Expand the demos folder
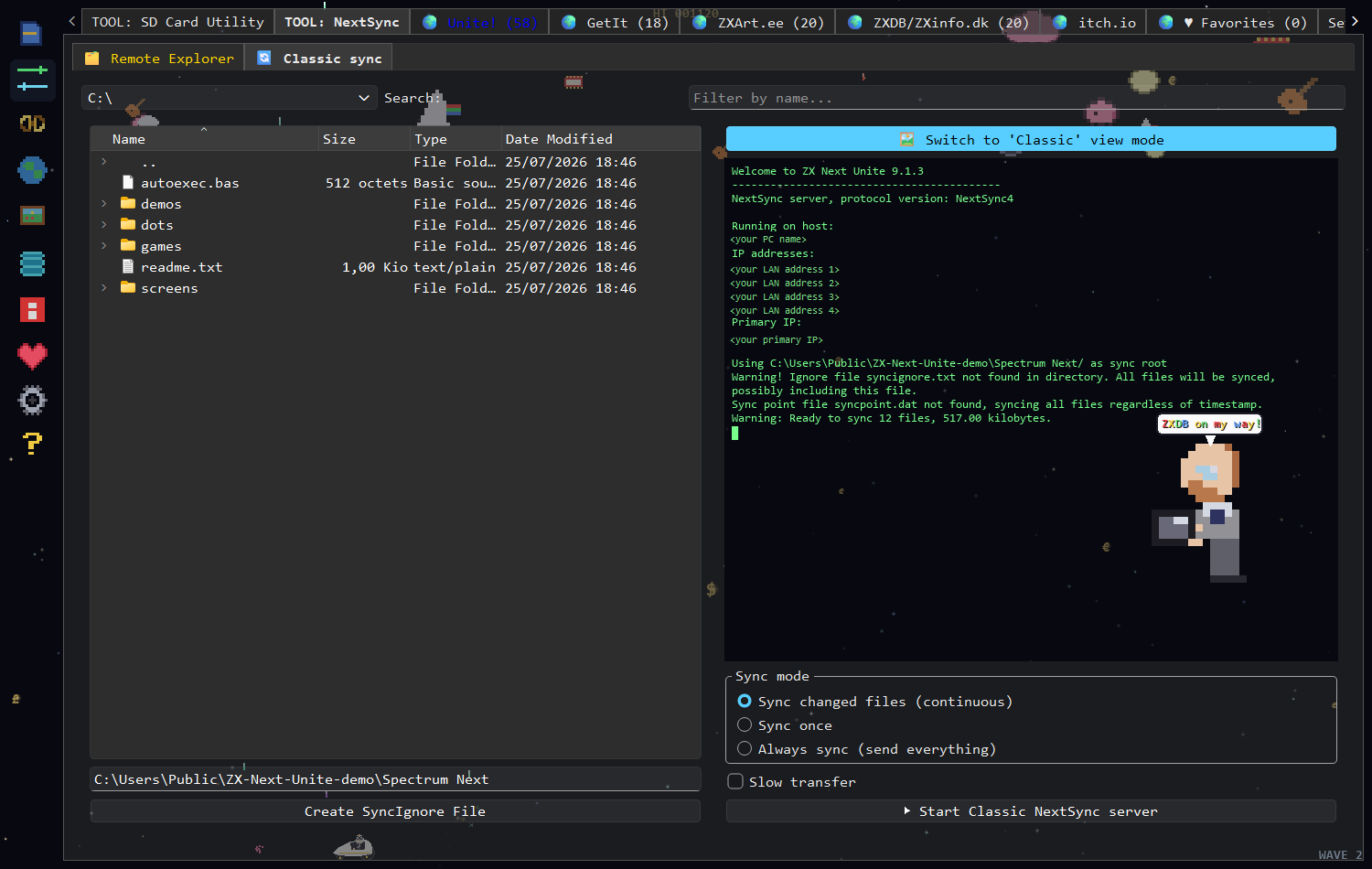 (x=104, y=203)
